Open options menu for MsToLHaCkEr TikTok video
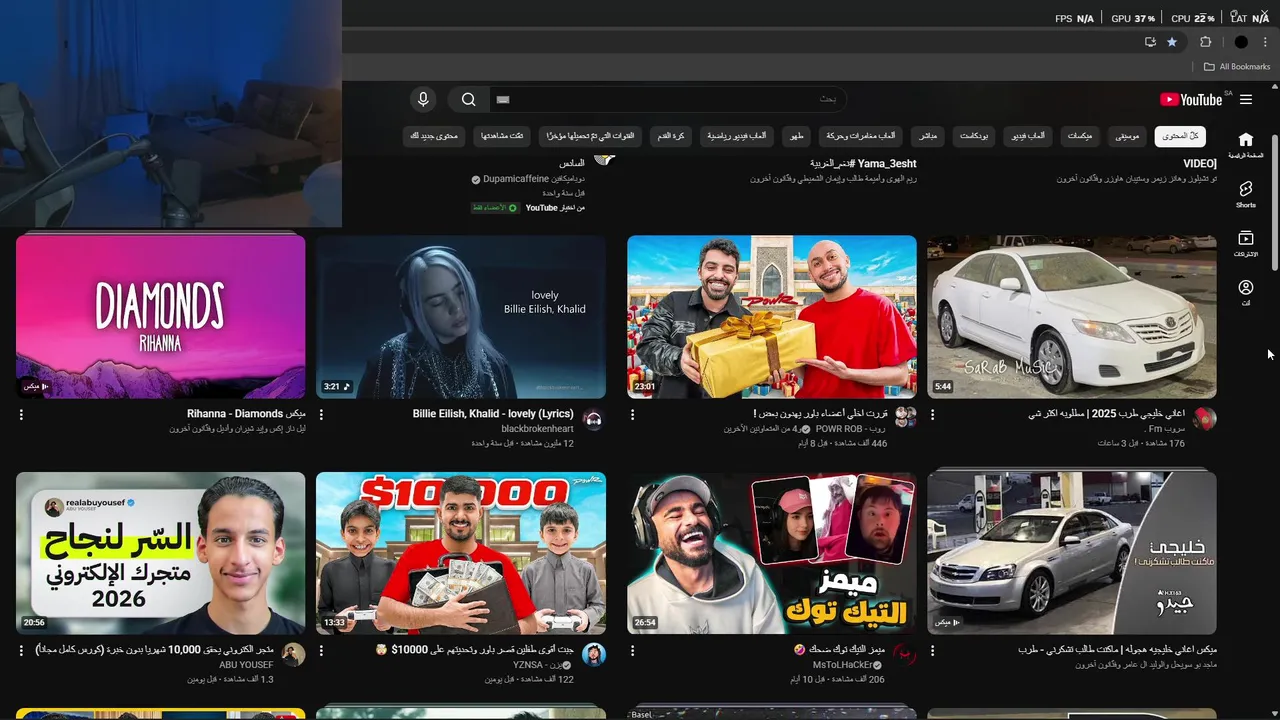Image resolution: width=1280 pixels, height=720 pixels. pos(632,650)
